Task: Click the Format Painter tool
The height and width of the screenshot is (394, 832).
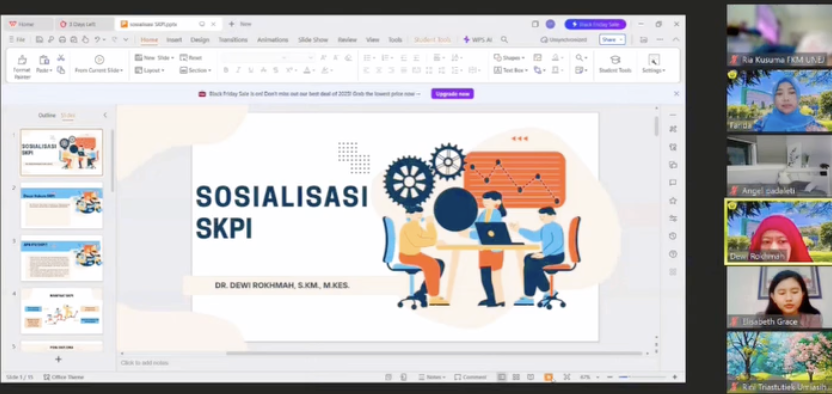Action: point(22,67)
